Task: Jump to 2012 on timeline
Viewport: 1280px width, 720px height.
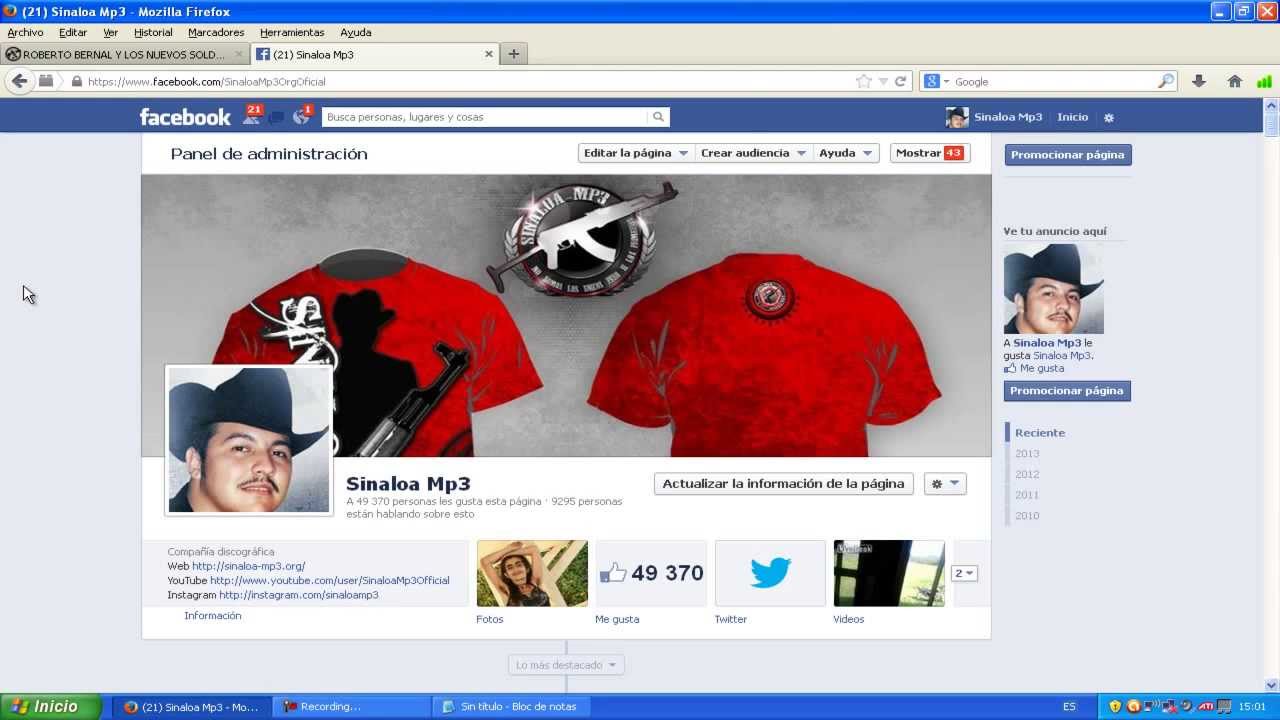Action: [x=1027, y=475]
